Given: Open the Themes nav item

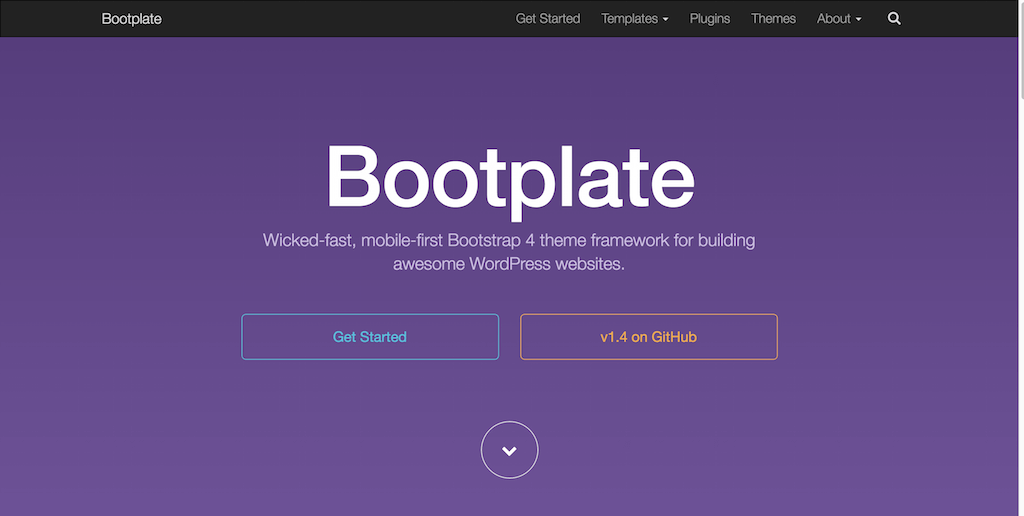Looking at the screenshot, I should tap(773, 18).
